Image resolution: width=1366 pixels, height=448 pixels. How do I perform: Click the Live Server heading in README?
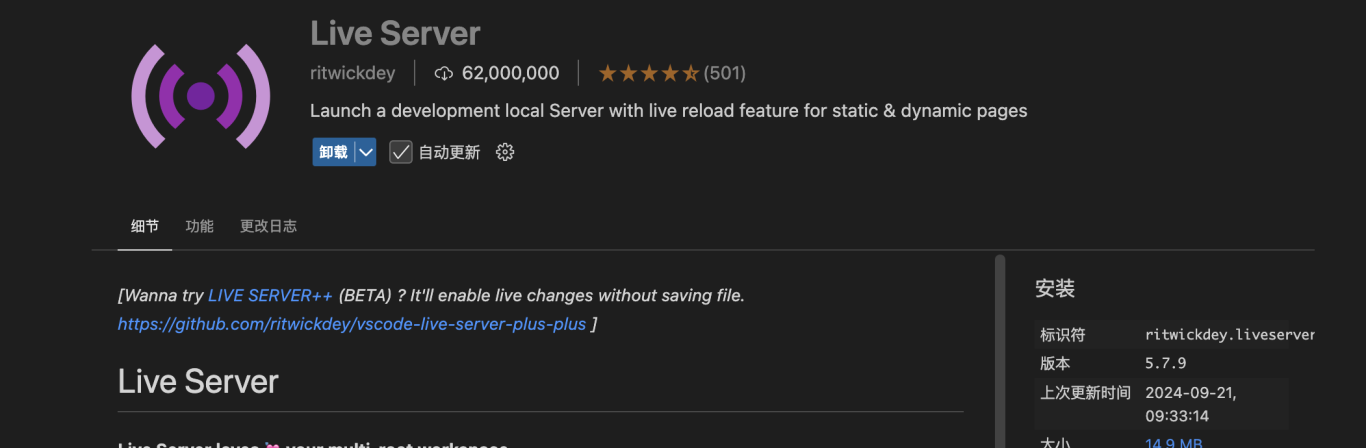pos(198,381)
